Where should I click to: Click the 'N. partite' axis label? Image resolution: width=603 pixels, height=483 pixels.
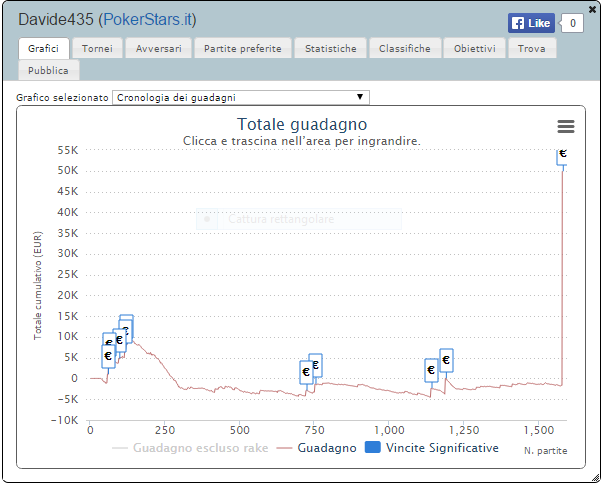tap(545, 451)
